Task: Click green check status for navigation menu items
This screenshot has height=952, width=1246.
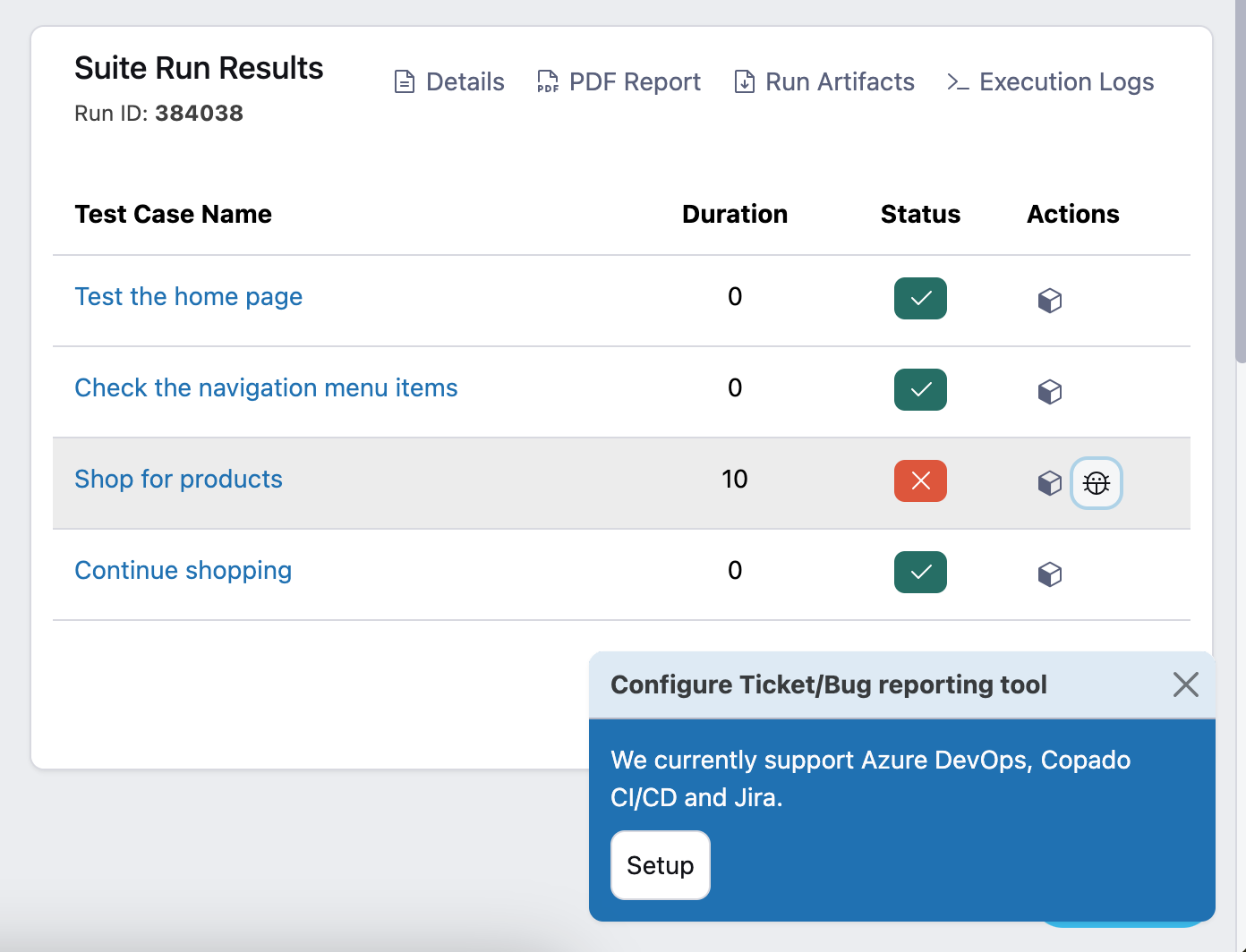Action: point(920,389)
